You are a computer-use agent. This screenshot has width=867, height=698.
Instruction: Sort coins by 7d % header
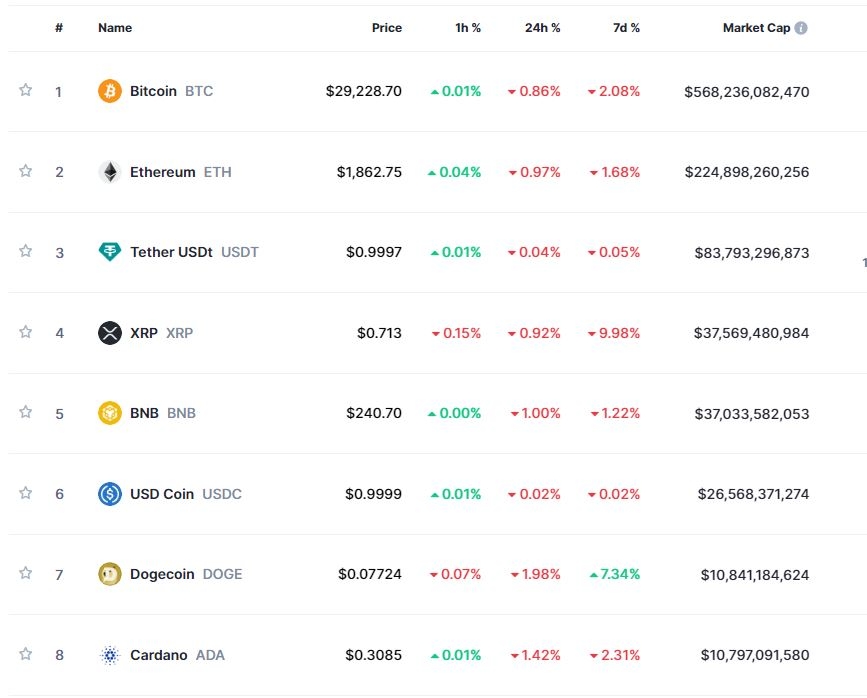click(x=626, y=28)
